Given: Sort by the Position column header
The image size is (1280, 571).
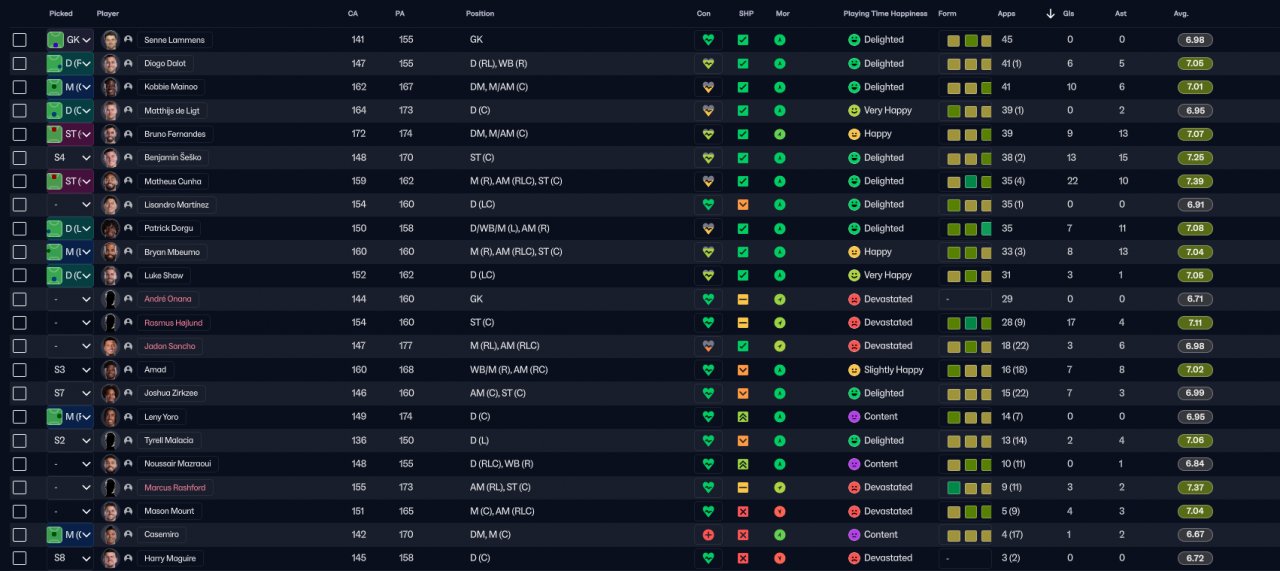Looking at the screenshot, I should point(480,14).
